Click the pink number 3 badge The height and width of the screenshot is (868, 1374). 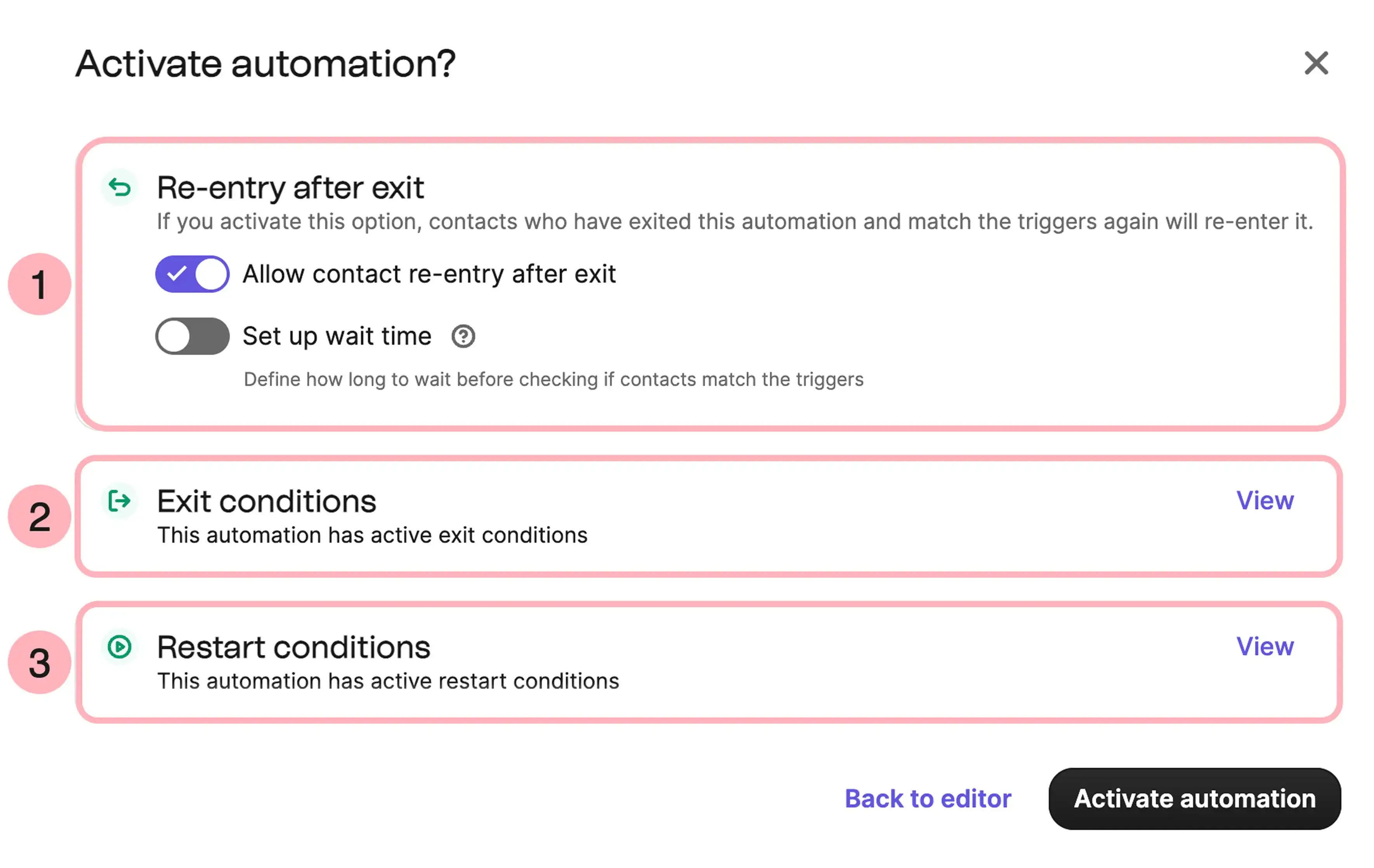tap(39, 663)
